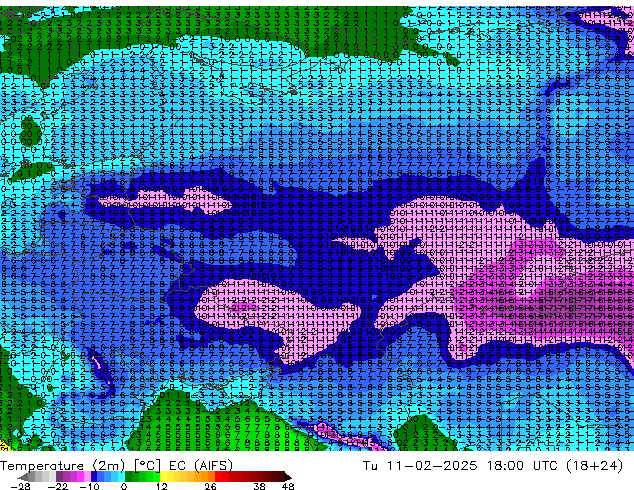Click the '12' legend label

point(162,486)
